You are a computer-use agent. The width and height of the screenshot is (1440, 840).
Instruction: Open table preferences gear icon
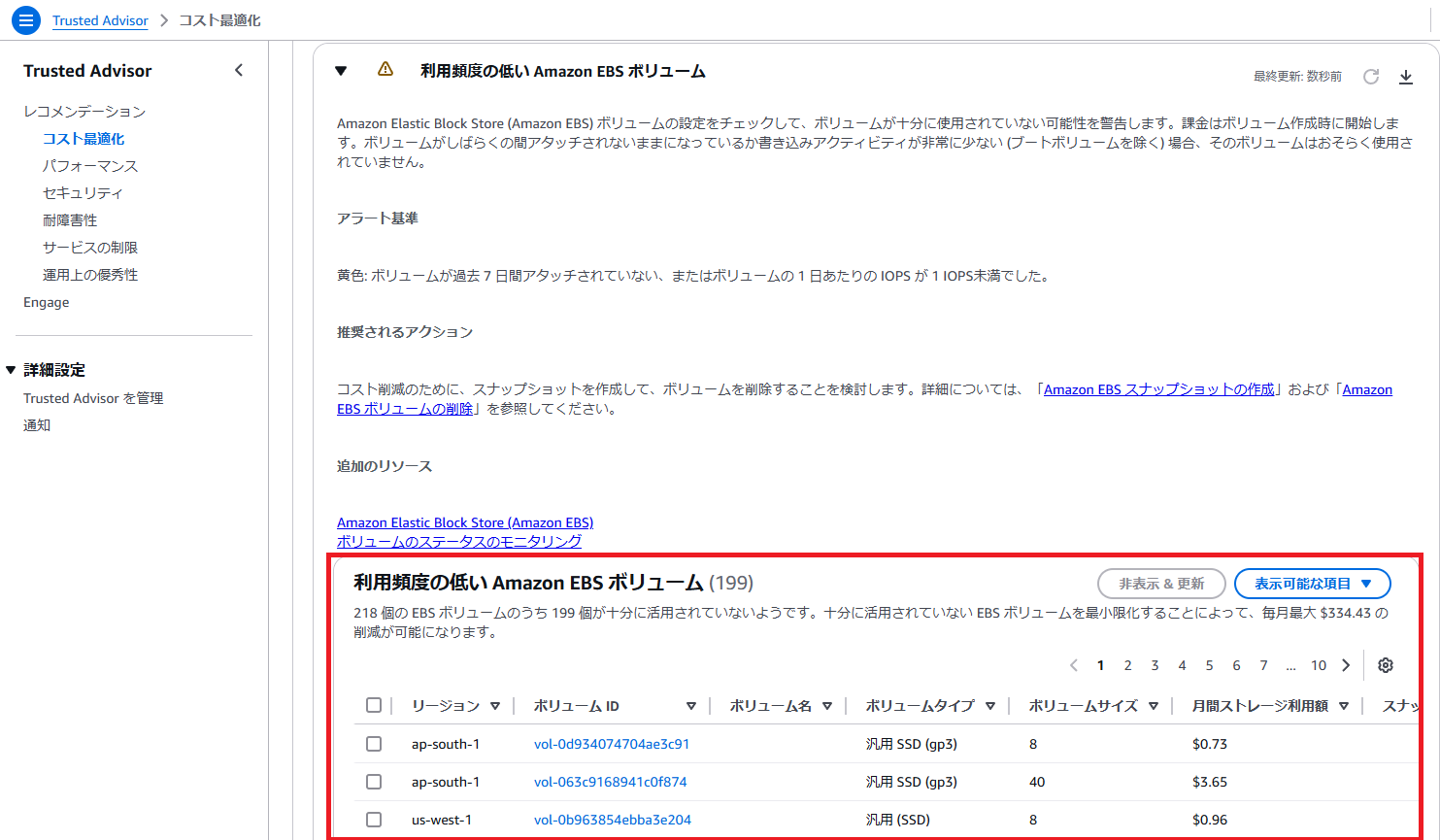[x=1386, y=665]
